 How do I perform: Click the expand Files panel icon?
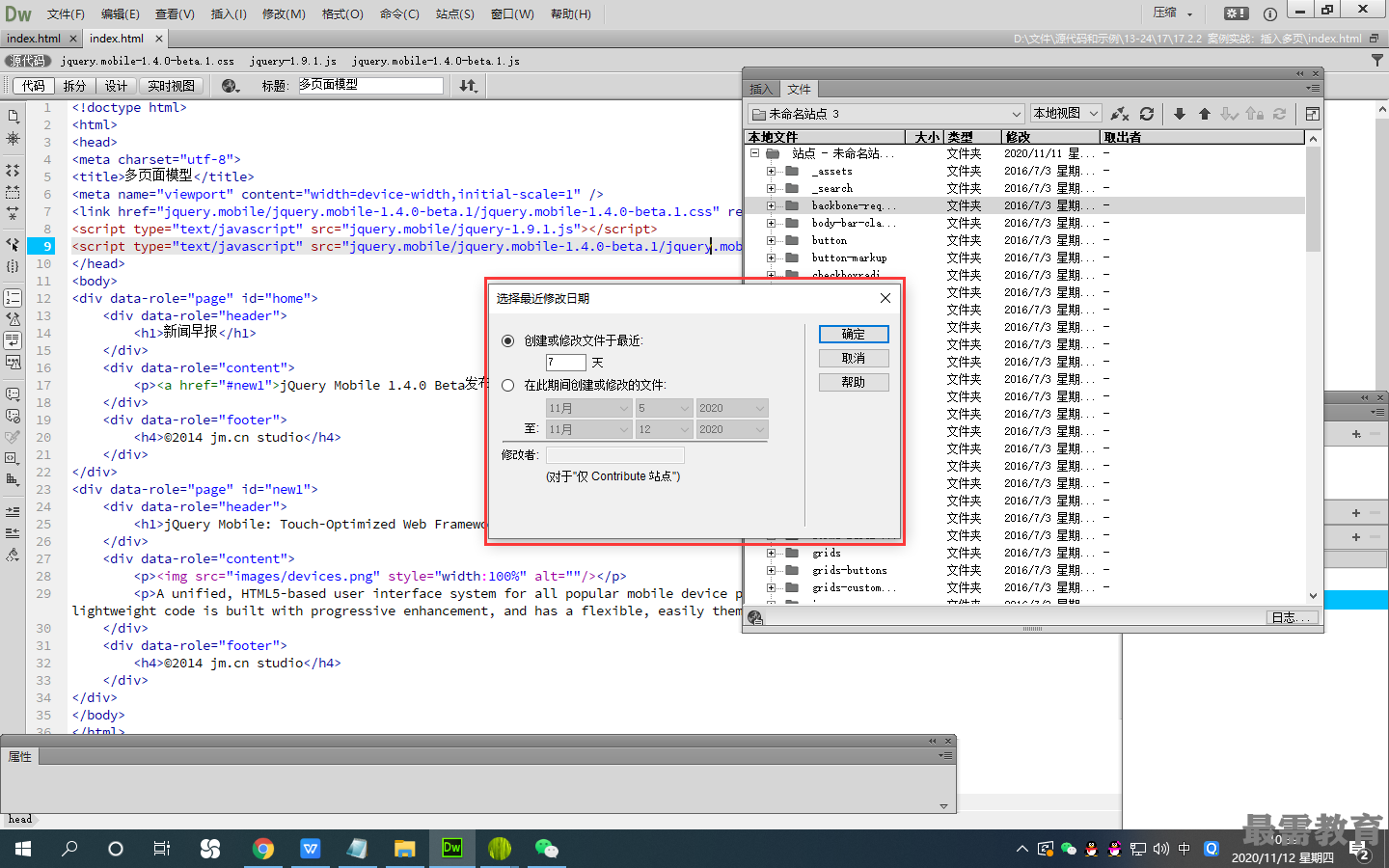click(x=1312, y=114)
